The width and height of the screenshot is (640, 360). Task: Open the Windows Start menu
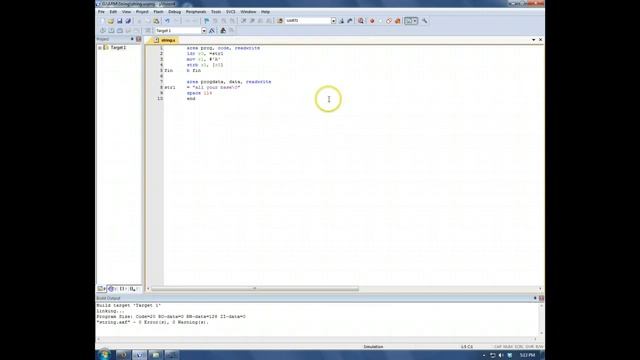click(104, 355)
